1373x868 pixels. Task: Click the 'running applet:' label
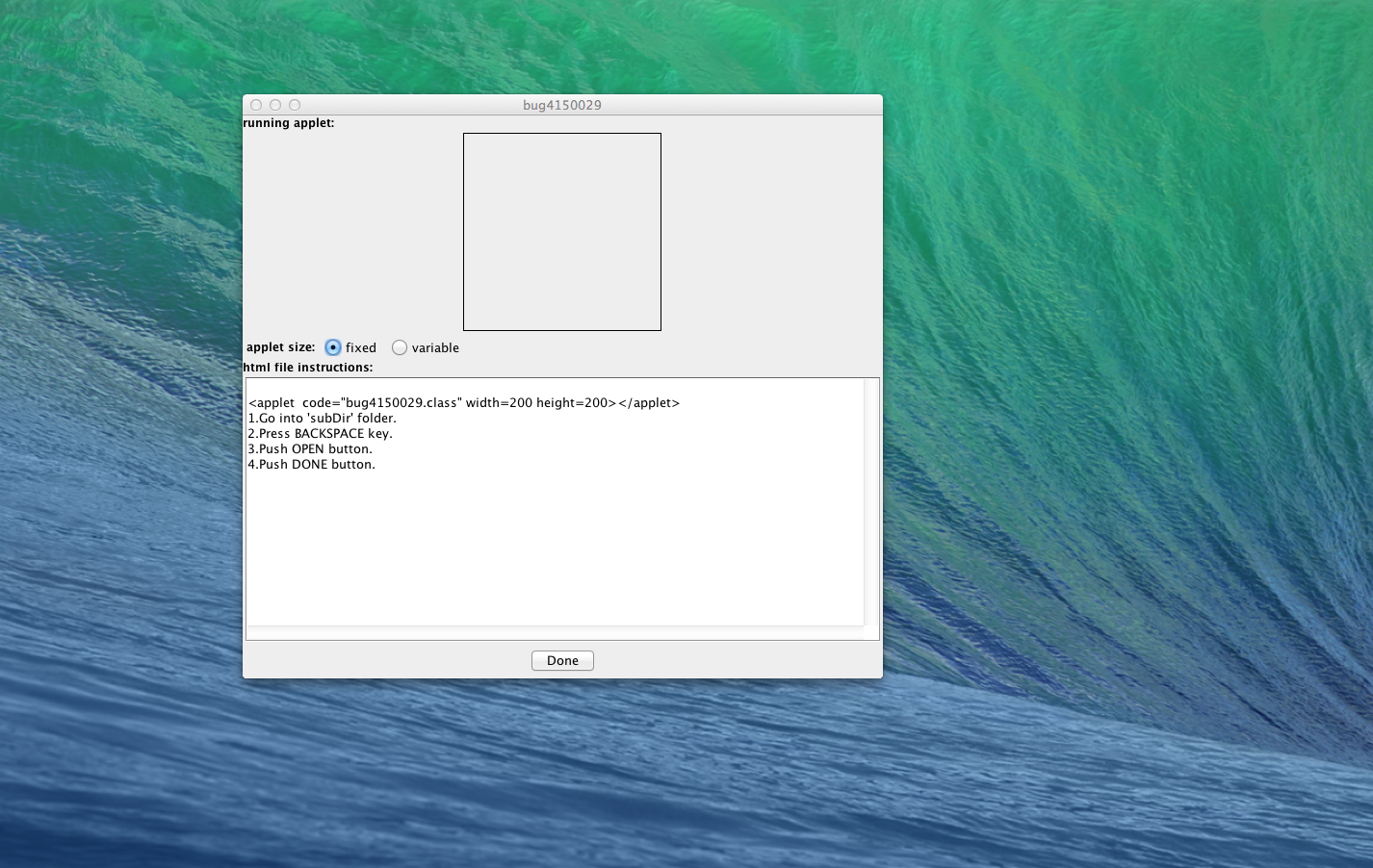click(289, 123)
